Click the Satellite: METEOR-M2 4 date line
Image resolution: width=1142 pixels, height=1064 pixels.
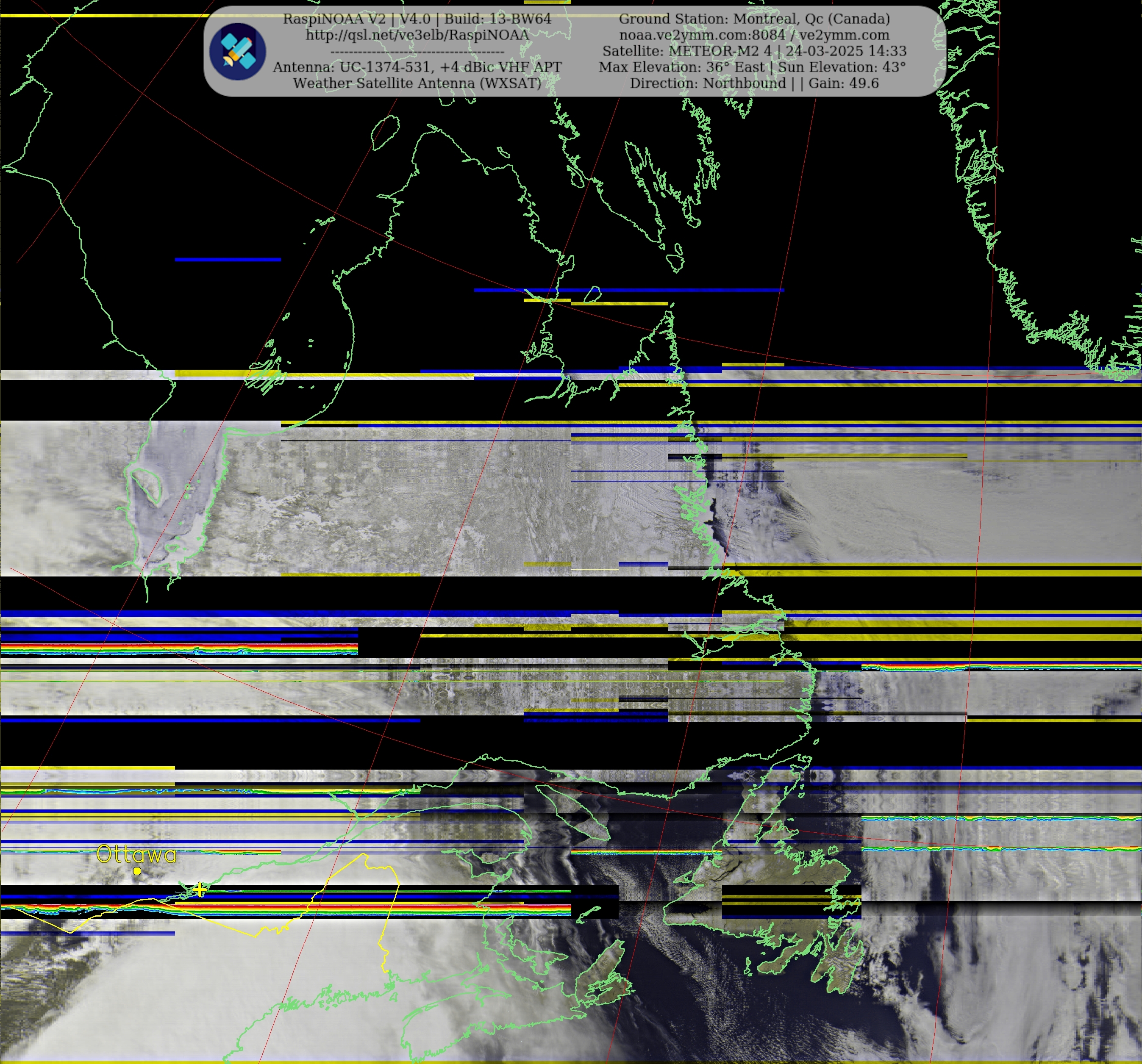[x=754, y=51]
